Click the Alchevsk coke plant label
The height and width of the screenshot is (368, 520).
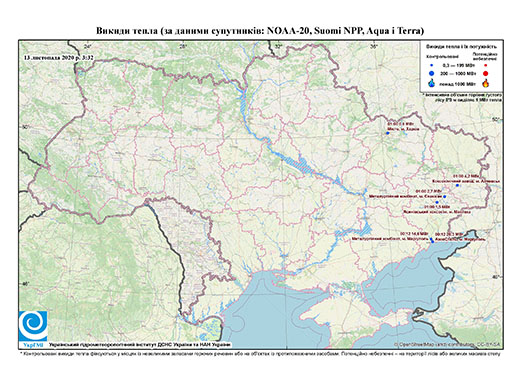(466, 178)
